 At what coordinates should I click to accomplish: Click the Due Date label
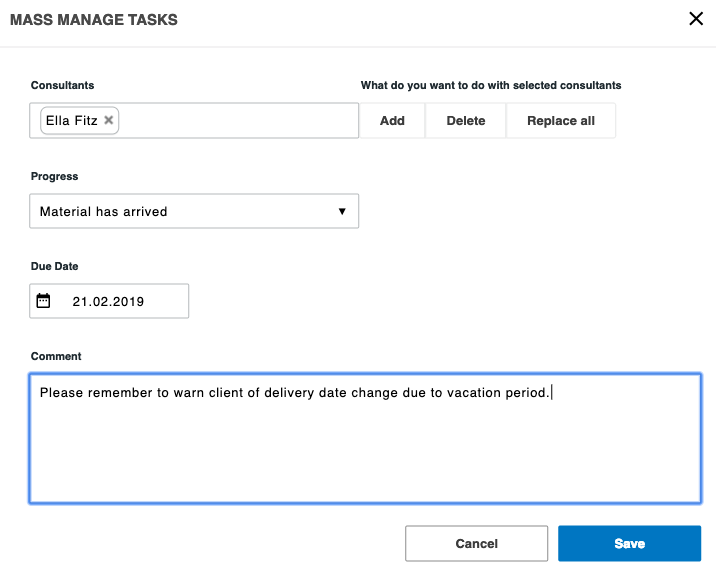54,266
